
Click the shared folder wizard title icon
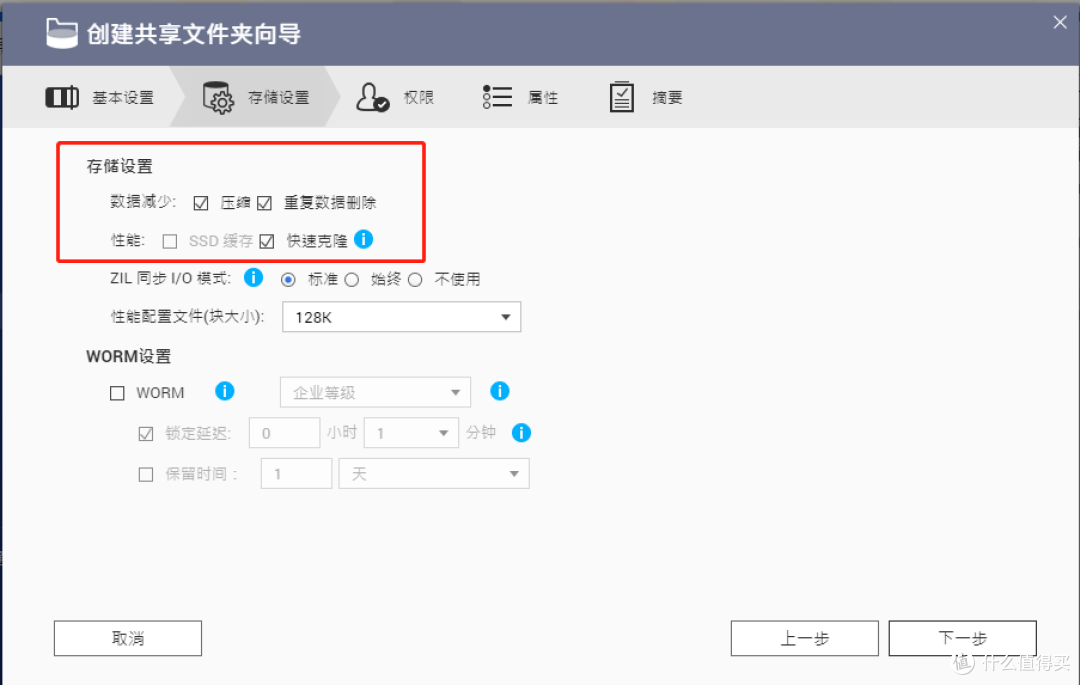coord(62,33)
